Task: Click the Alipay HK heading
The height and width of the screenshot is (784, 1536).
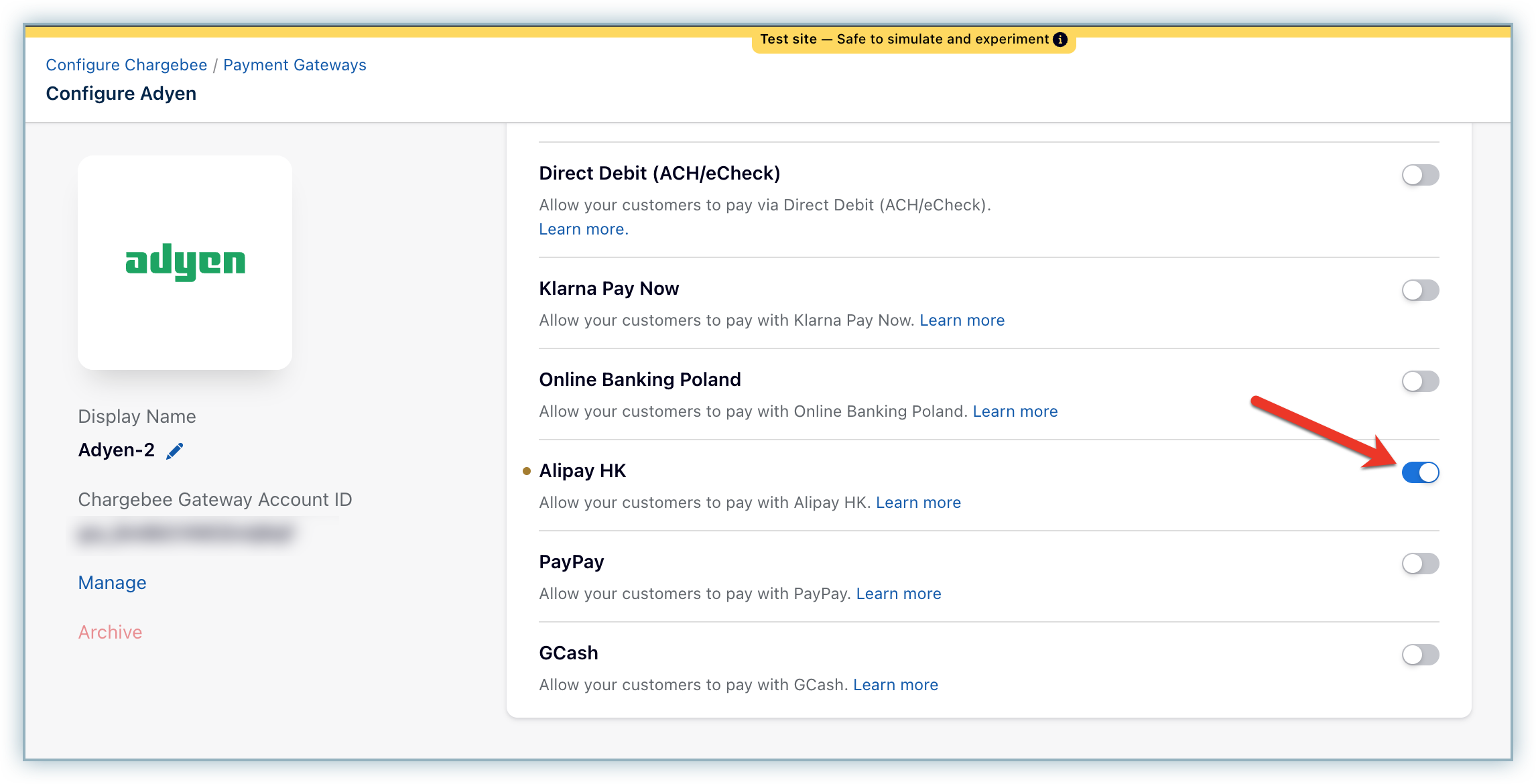Action: pyautogui.click(x=582, y=471)
